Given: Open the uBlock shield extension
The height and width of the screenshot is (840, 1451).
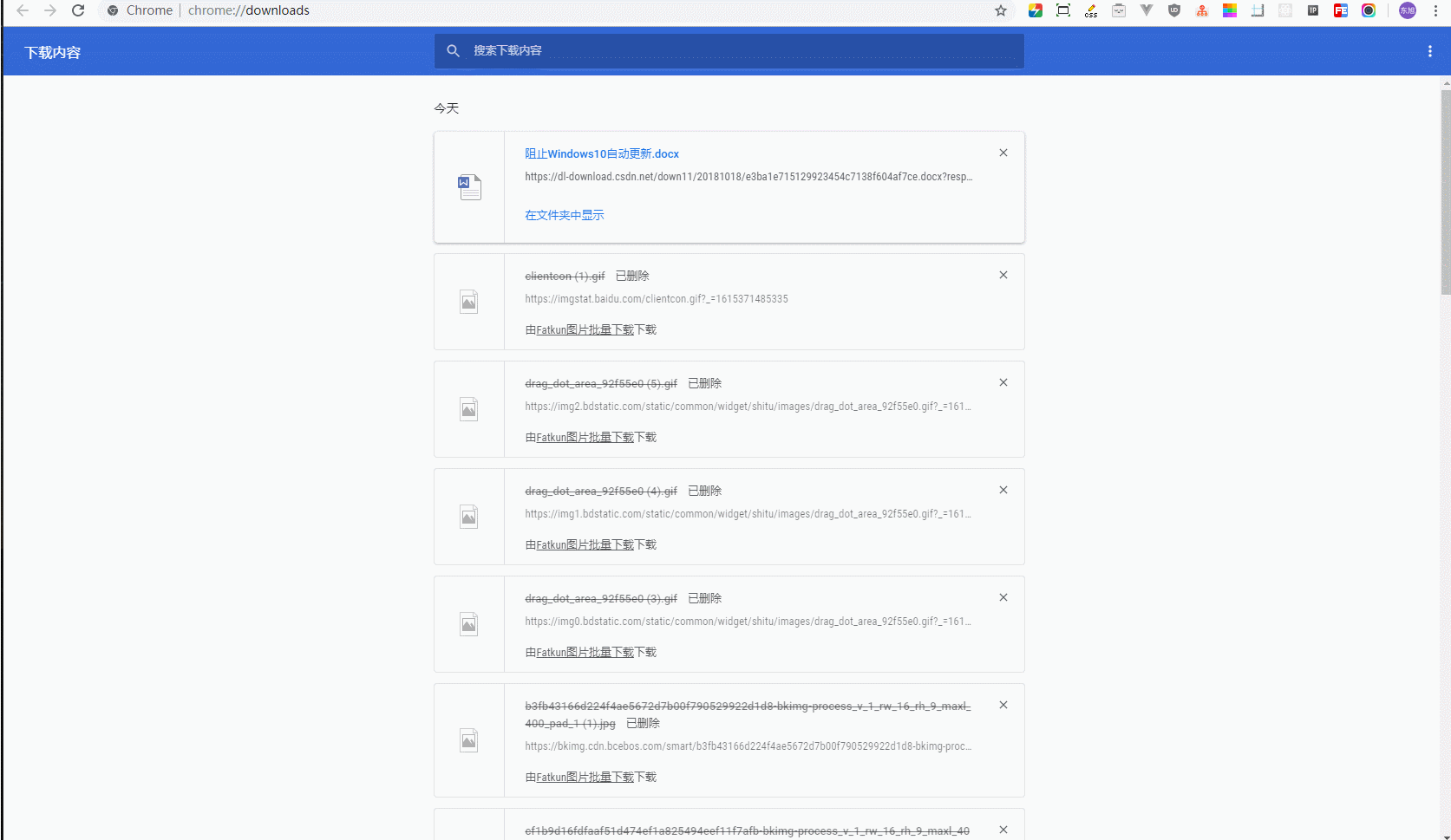Looking at the screenshot, I should pyautogui.click(x=1174, y=10).
